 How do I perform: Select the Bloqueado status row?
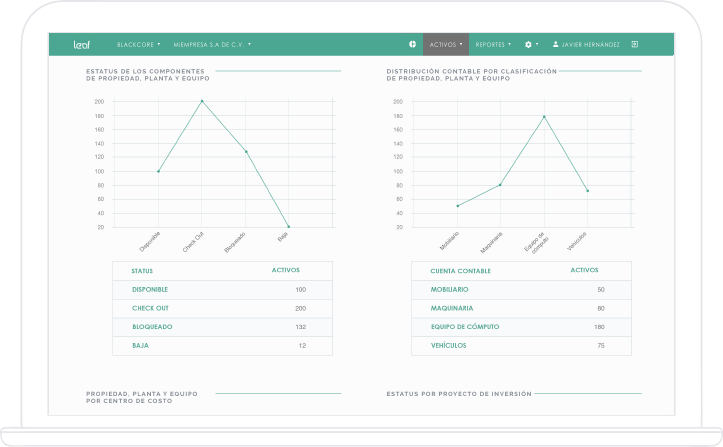pos(150,327)
